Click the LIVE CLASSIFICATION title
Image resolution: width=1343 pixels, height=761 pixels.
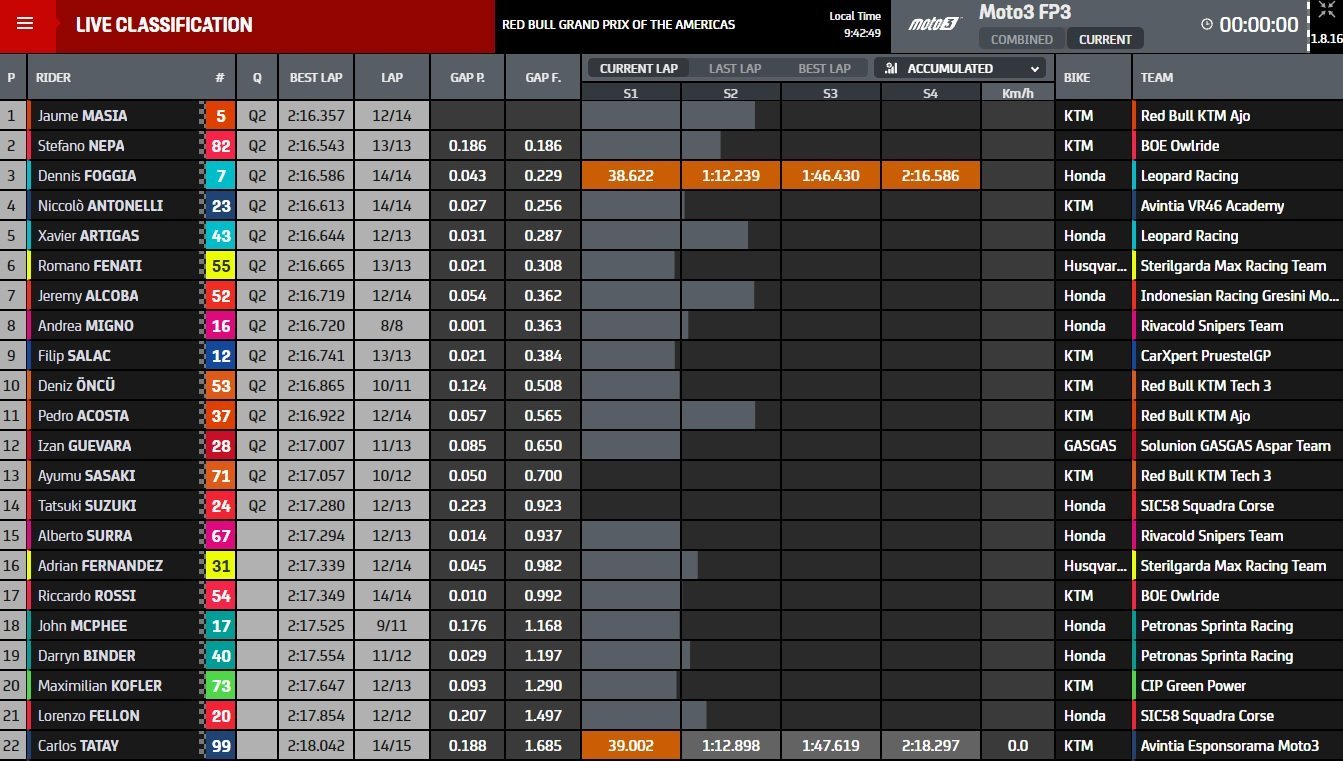(x=164, y=25)
